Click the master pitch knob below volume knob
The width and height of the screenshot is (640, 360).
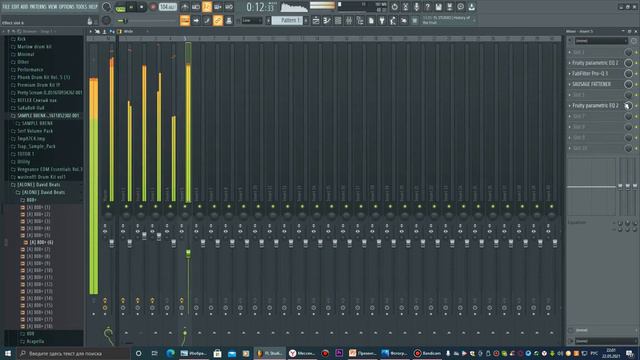[x=106, y=20]
